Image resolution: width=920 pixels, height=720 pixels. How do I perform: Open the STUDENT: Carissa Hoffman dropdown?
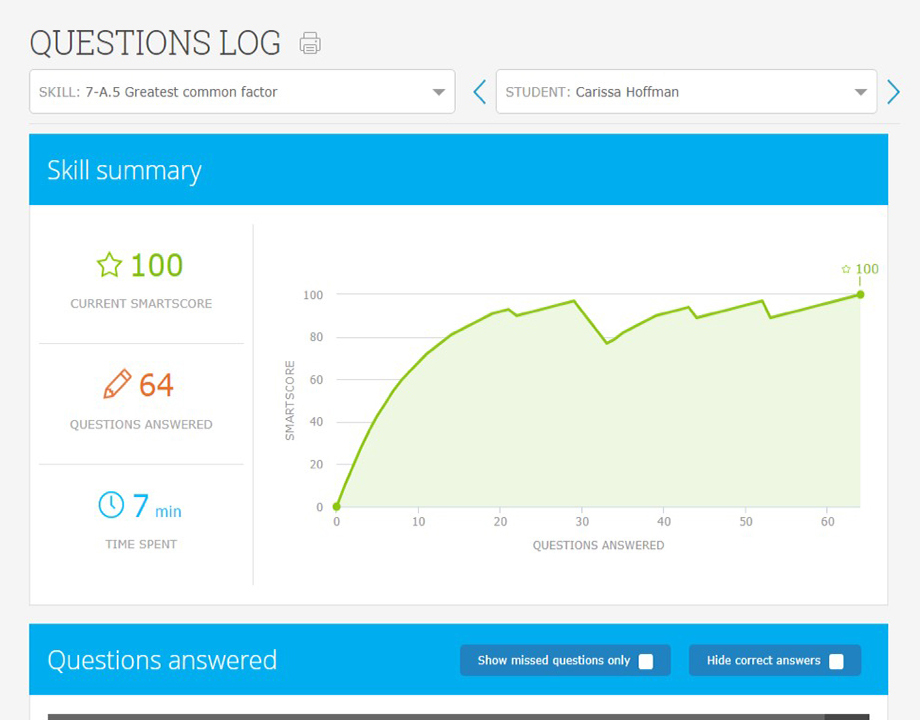pyautogui.click(x=686, y=91)
